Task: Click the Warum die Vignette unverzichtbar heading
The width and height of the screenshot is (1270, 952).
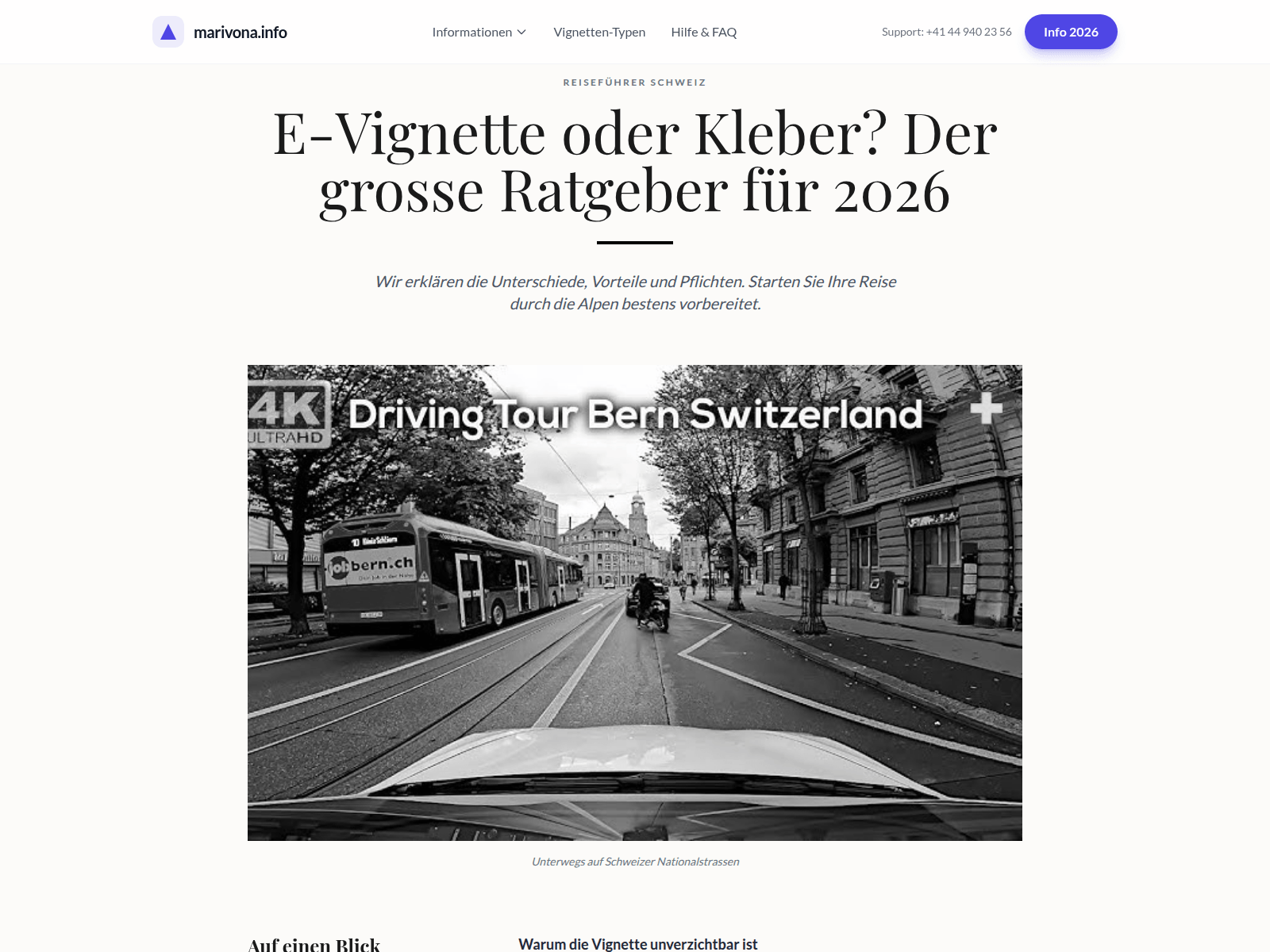Action: point(637,944)
